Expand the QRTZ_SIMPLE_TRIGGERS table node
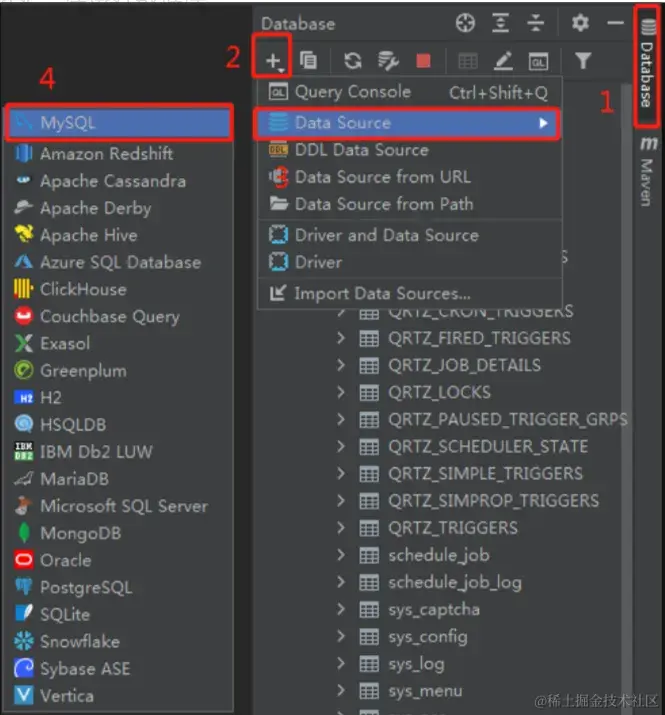Viewport: 665px width, 715px height. click(x=341, y=473)
